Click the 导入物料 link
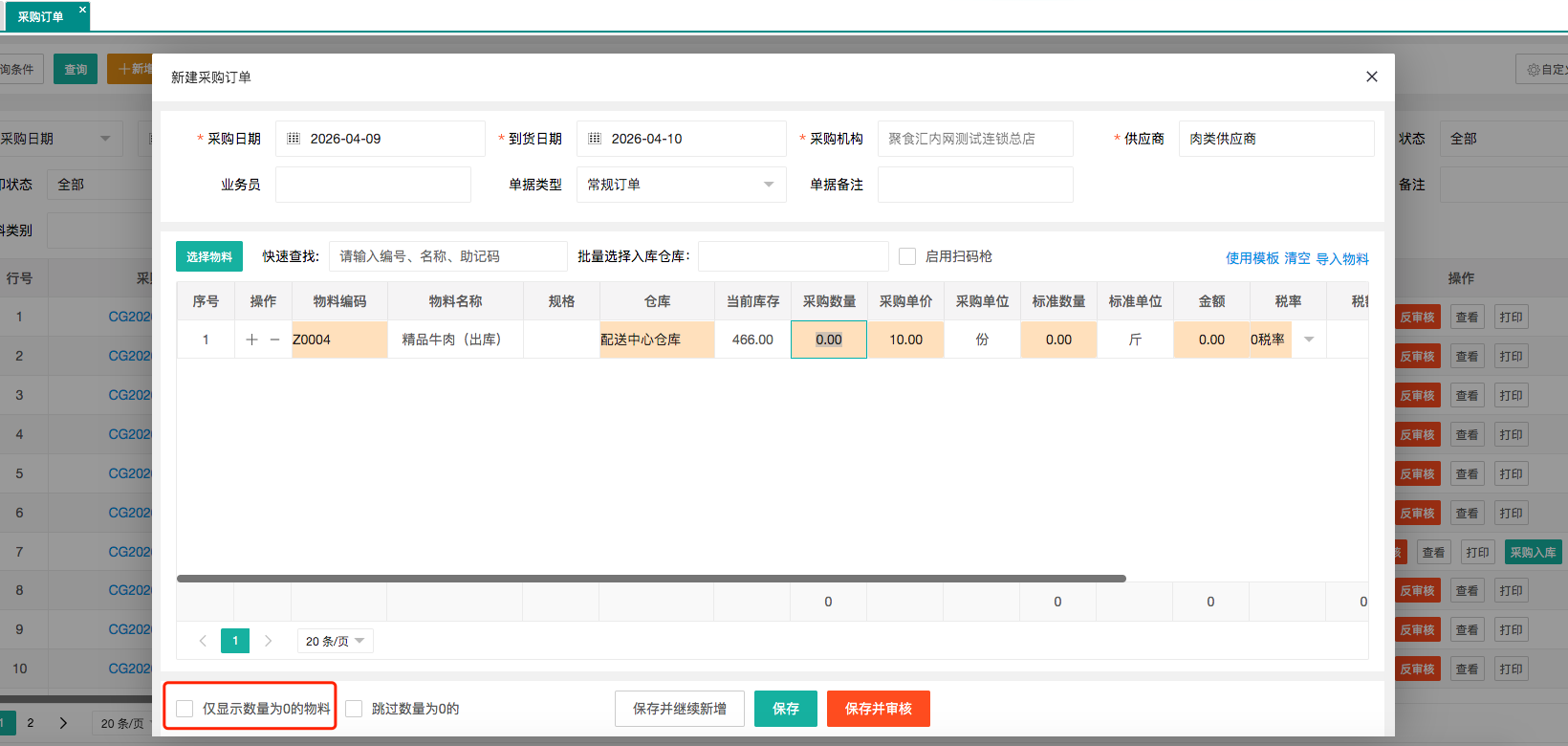This screenshot has width=1568, height=746. point(1342,258)
